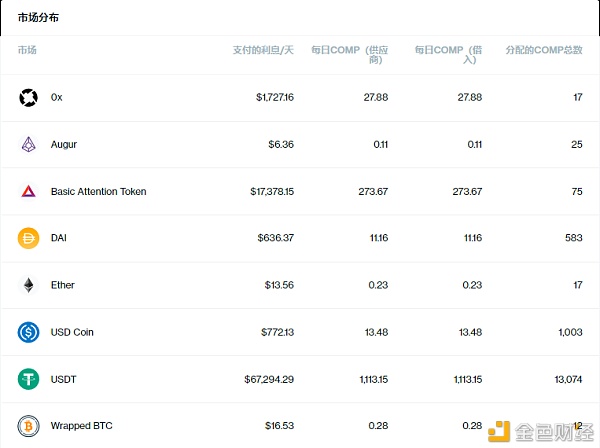Image resolution: width=600 pixels, height=448 pixels.
Task: Open the Basic Attention Token market
Action: [x=98, y=191]
